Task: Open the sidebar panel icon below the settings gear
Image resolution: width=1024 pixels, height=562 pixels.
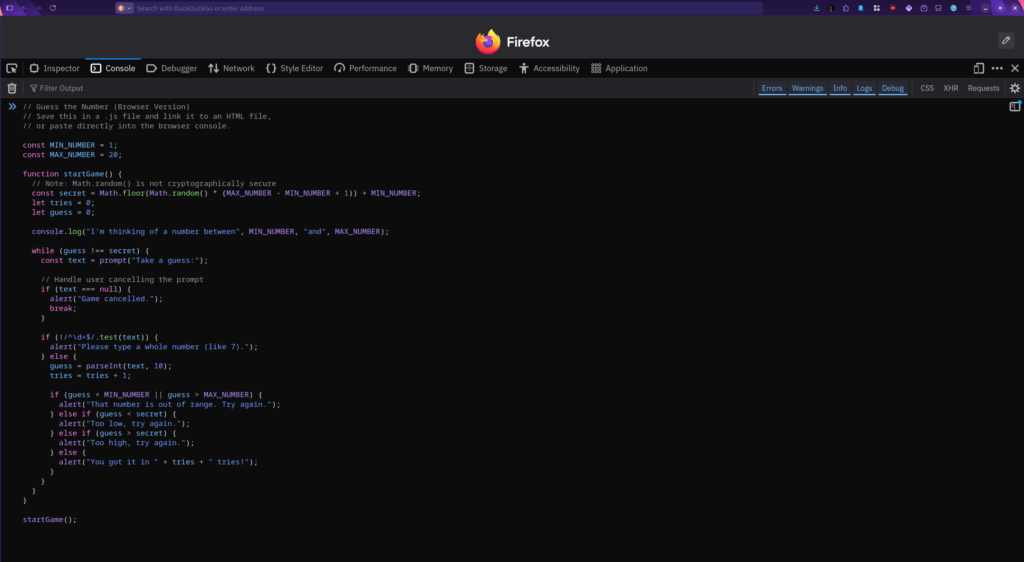Action: coord(1014,106)
